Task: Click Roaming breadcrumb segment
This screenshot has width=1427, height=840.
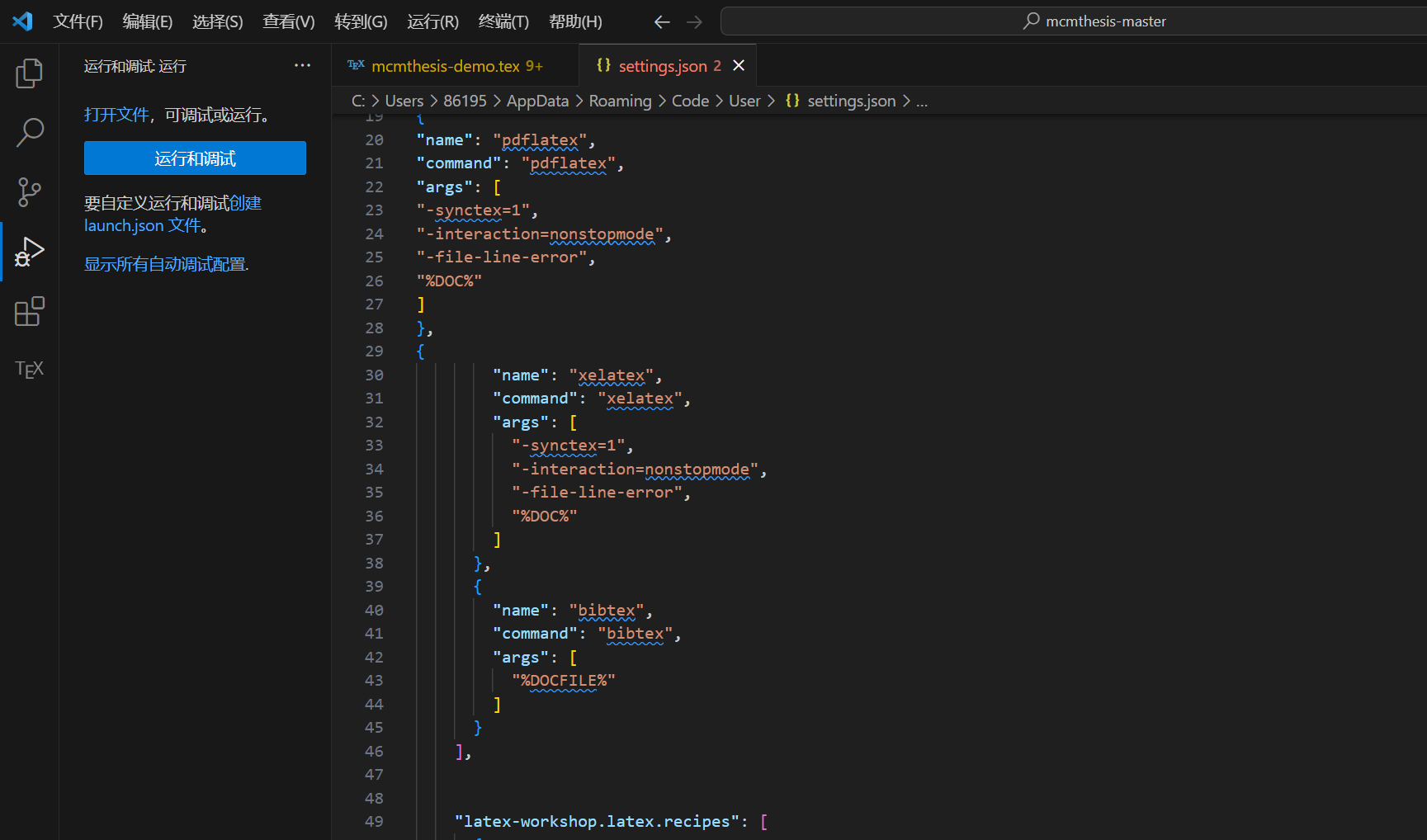Action: click(x=620, y=101)
